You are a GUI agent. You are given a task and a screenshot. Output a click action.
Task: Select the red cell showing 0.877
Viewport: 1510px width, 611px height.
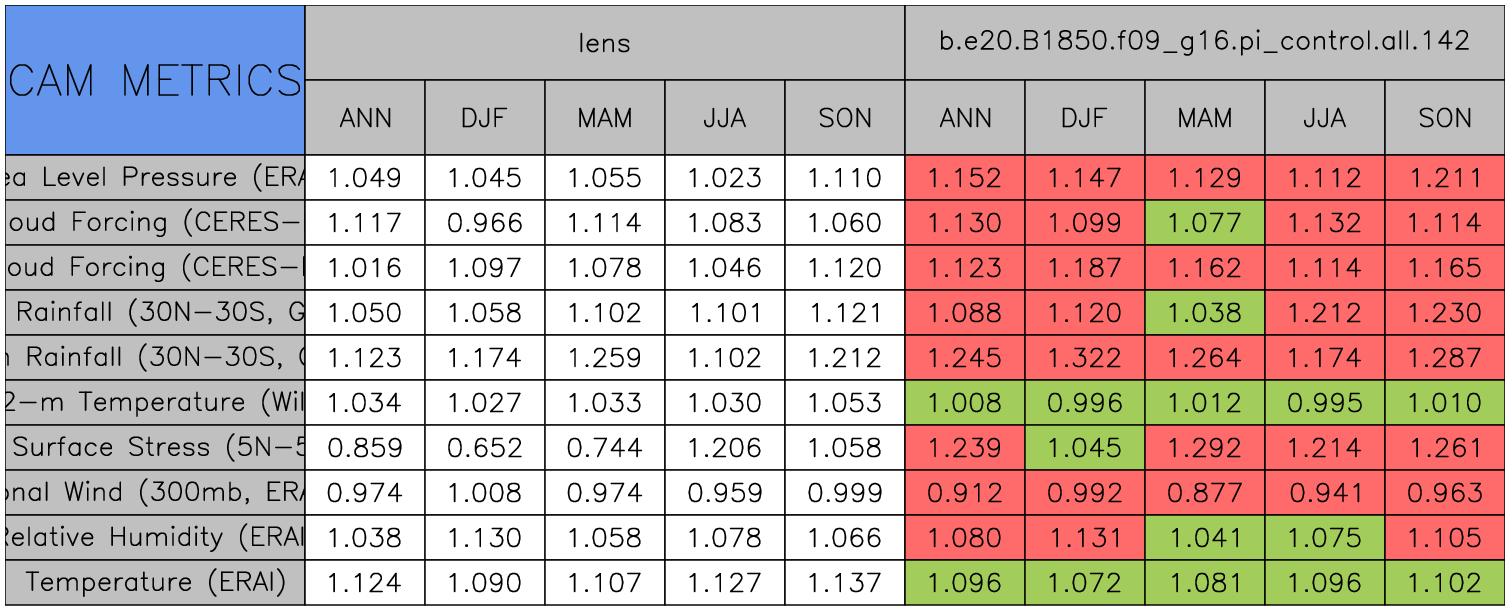(1205, 492)
